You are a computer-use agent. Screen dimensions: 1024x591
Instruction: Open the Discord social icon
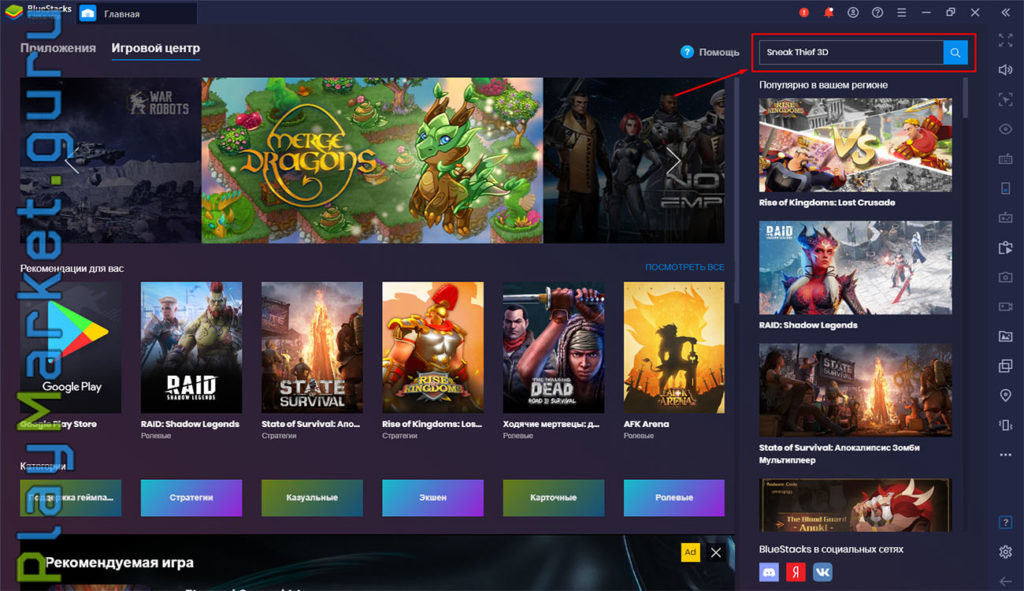click(769, 572)
